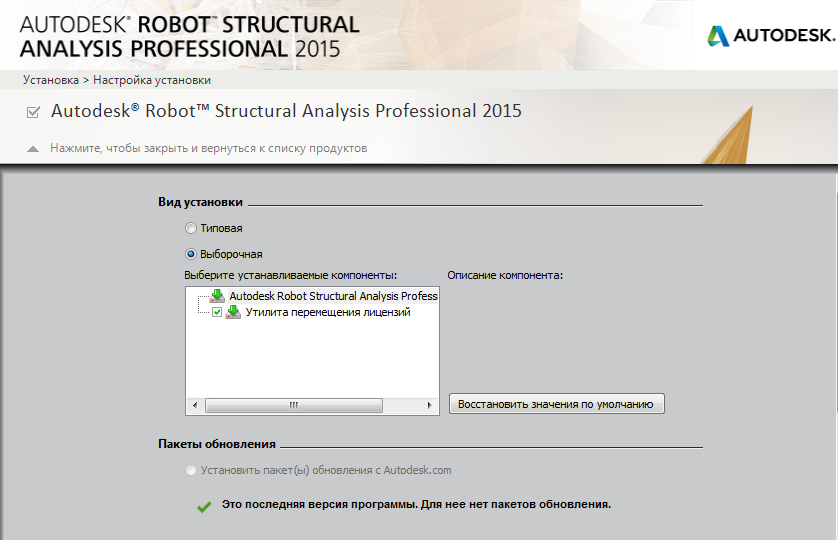This screenshot has width=838, height=540.
Task: Select Установить пакет(ы) обновления radio option
Action: click(191, 470)
